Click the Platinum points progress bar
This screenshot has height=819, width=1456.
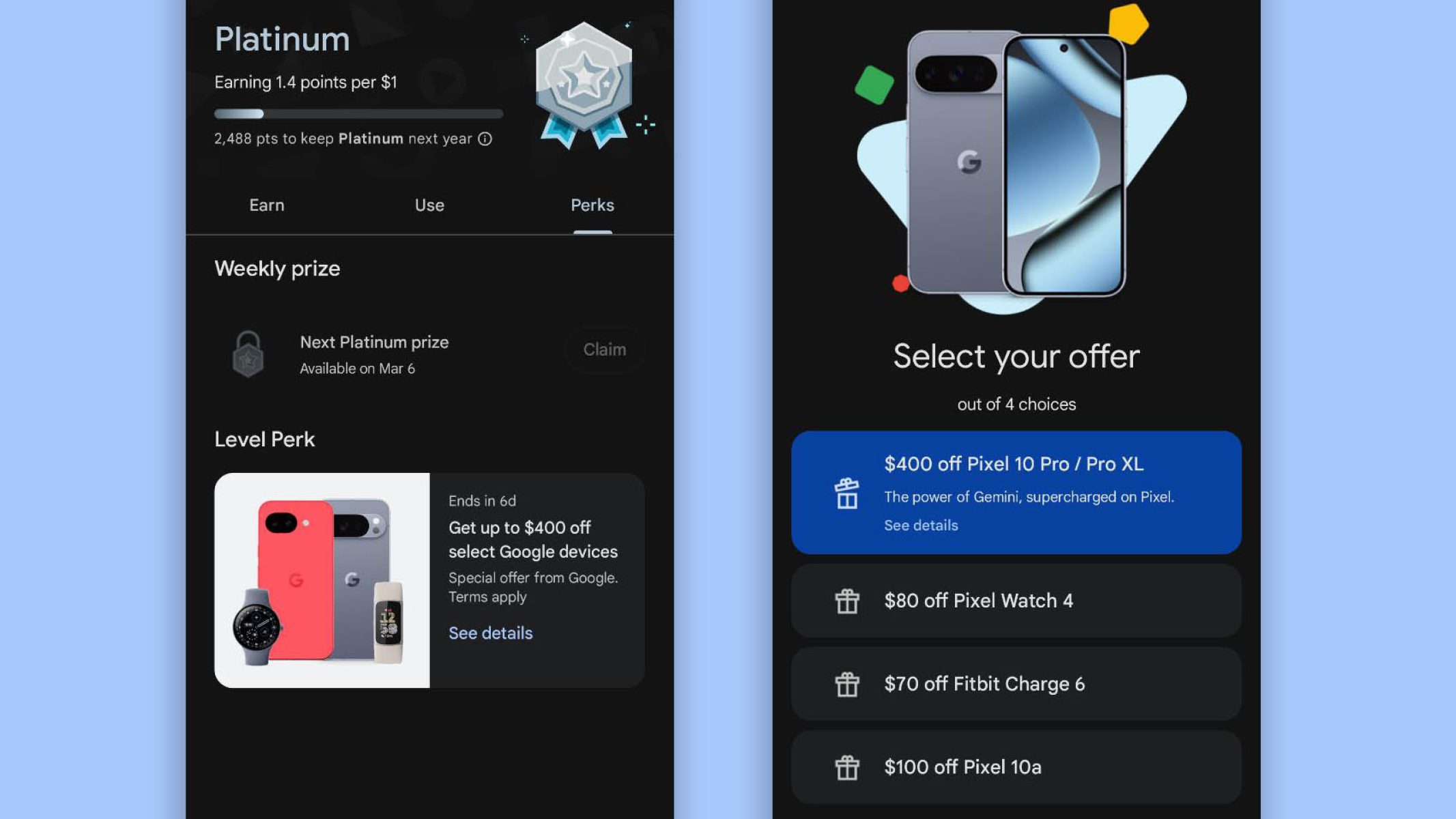click(x=358, y=114)
